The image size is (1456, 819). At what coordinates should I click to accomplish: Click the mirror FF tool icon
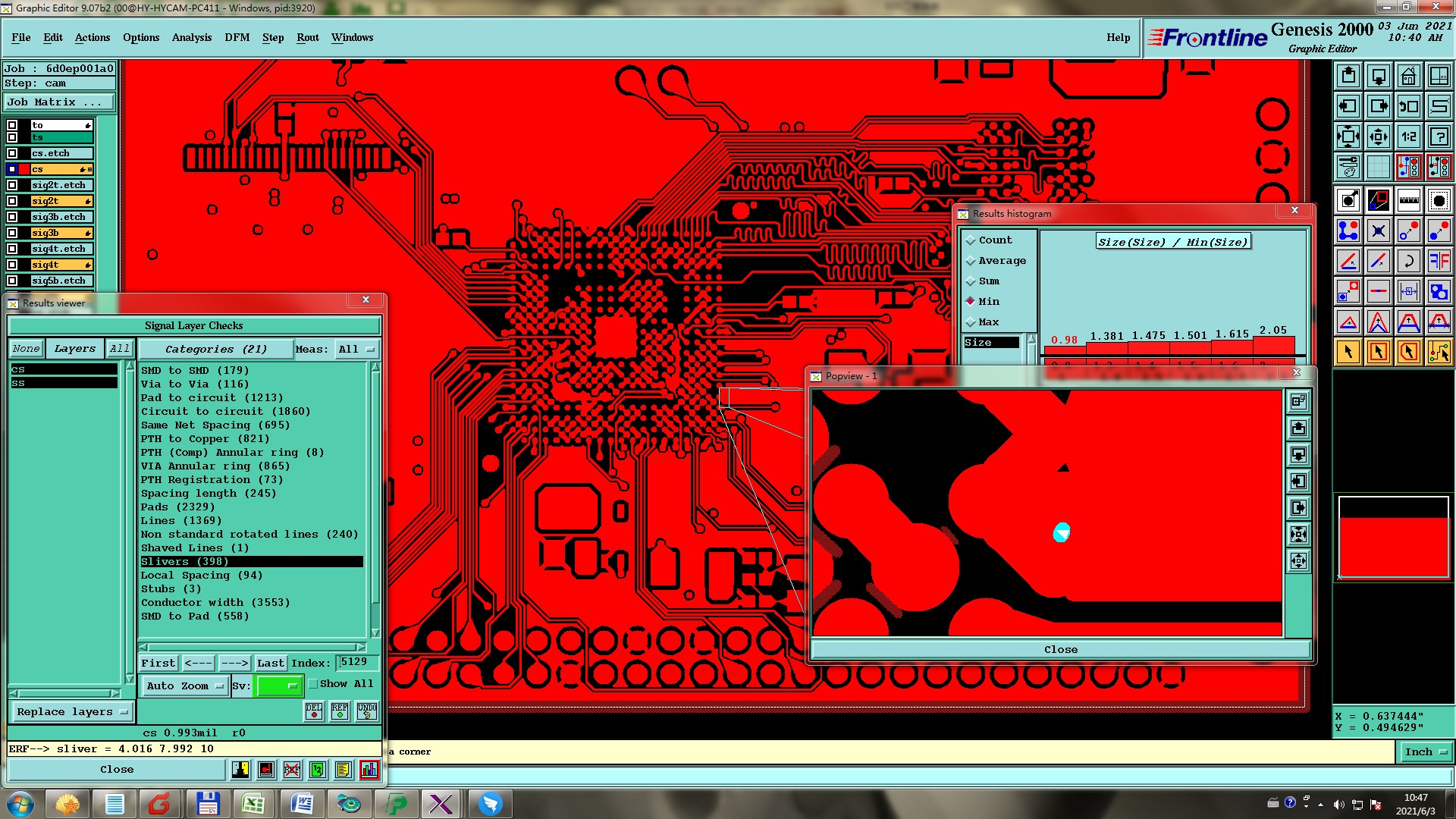coord(1439,261)
